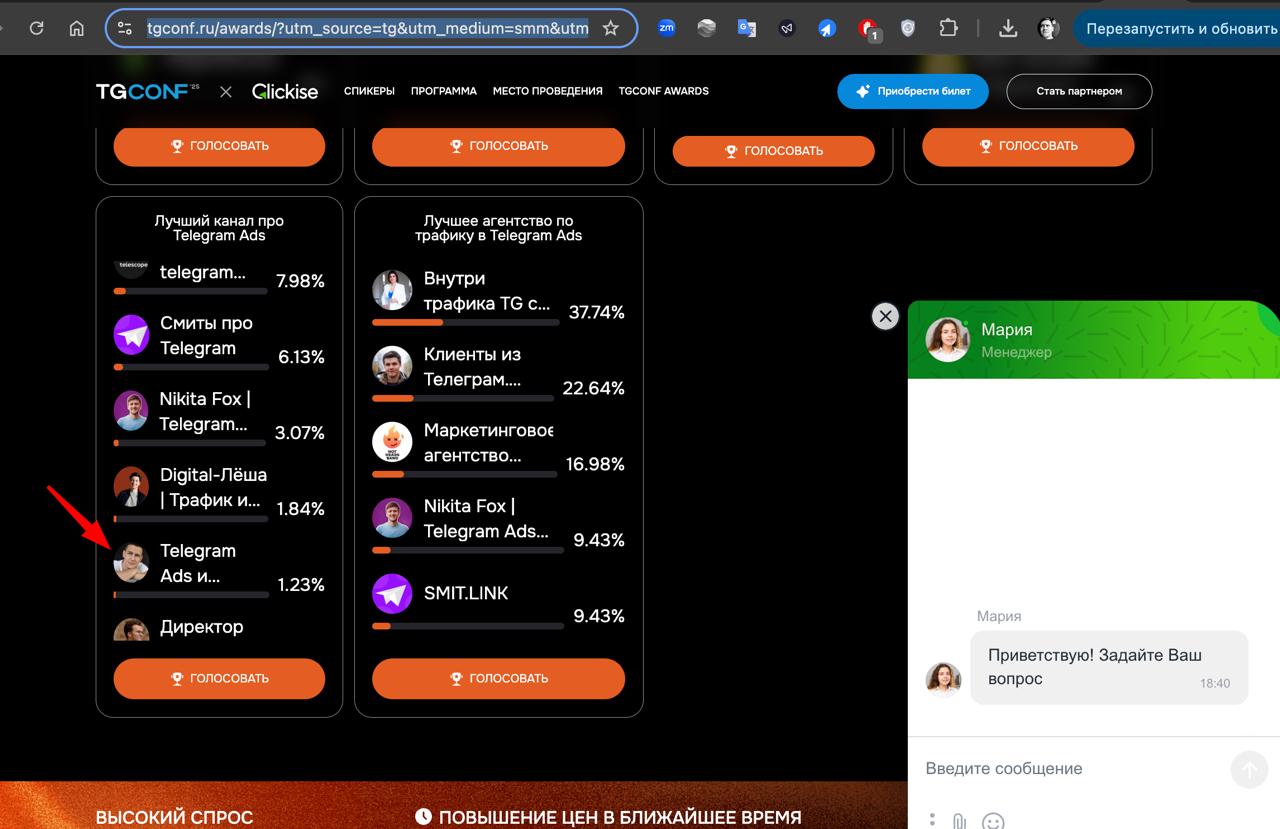Open МЕСТО ПРОВЕДЕНИЯ in the navigation
The width and height of the screenshot is (1280, 829).
[x=547, y=91]
